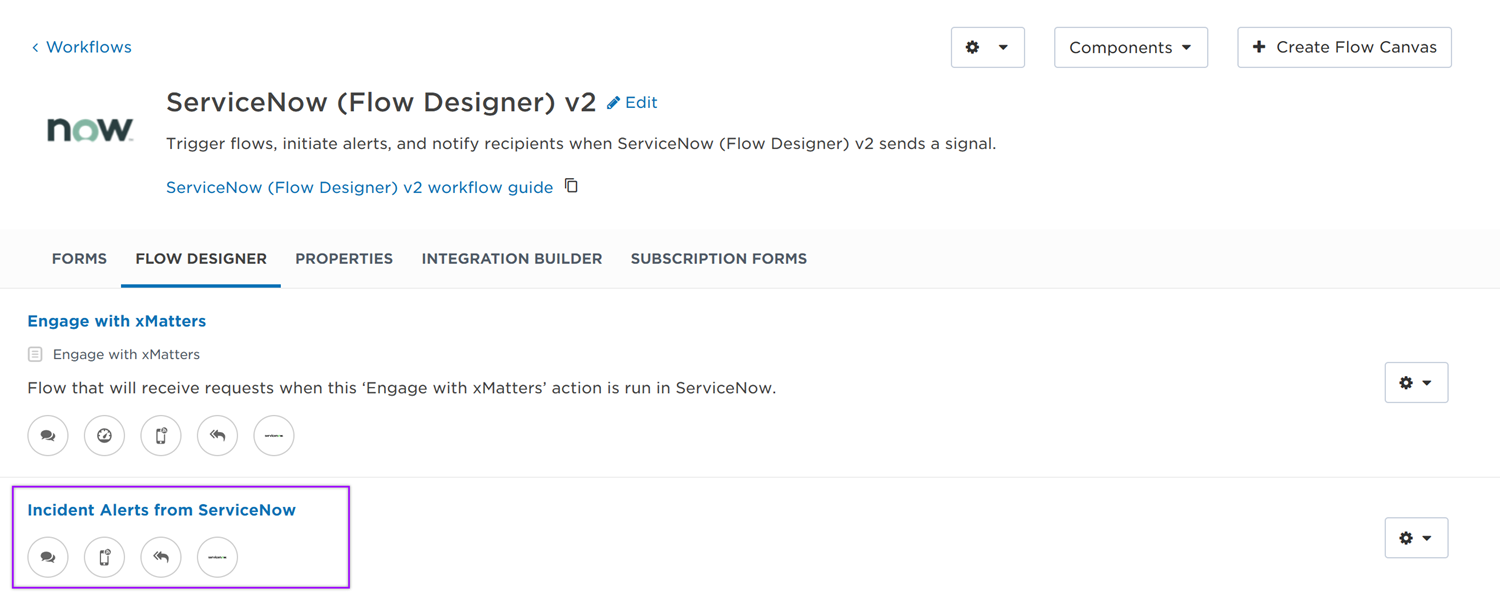The width and height of the screenshot is (1500, 596).
Task: Click phone device icon under Incident Alerts from ServiceNow
Action: (x=104, y=557)
